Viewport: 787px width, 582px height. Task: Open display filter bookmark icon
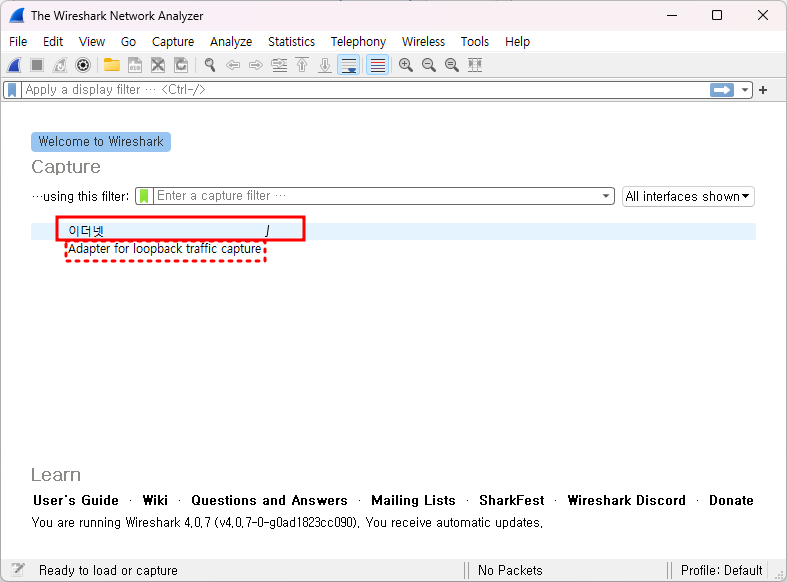(x=13, y=90)
